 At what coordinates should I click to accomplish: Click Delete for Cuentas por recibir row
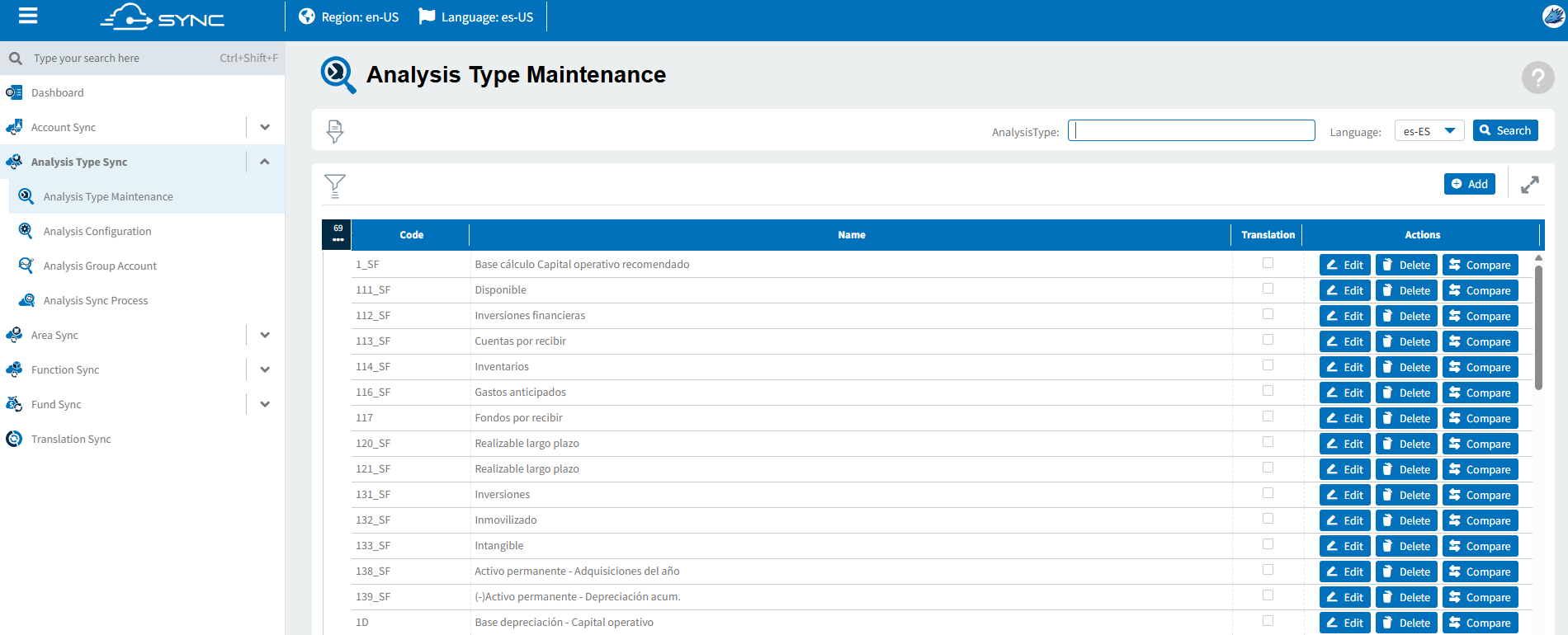[x=1406, y=341]
